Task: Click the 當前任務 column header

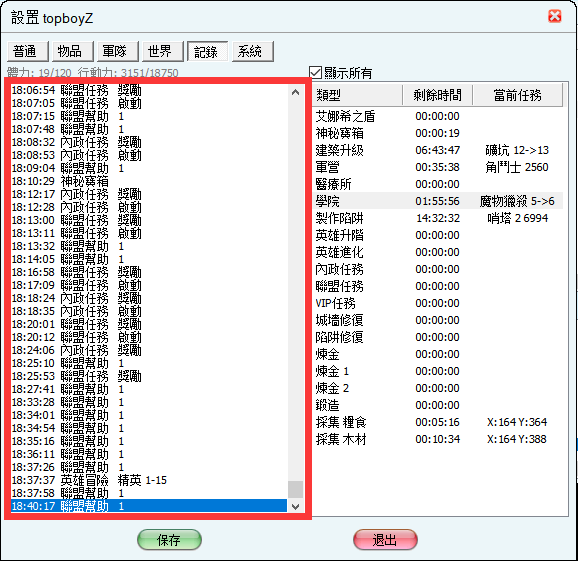Action: [x=518, y=95]
